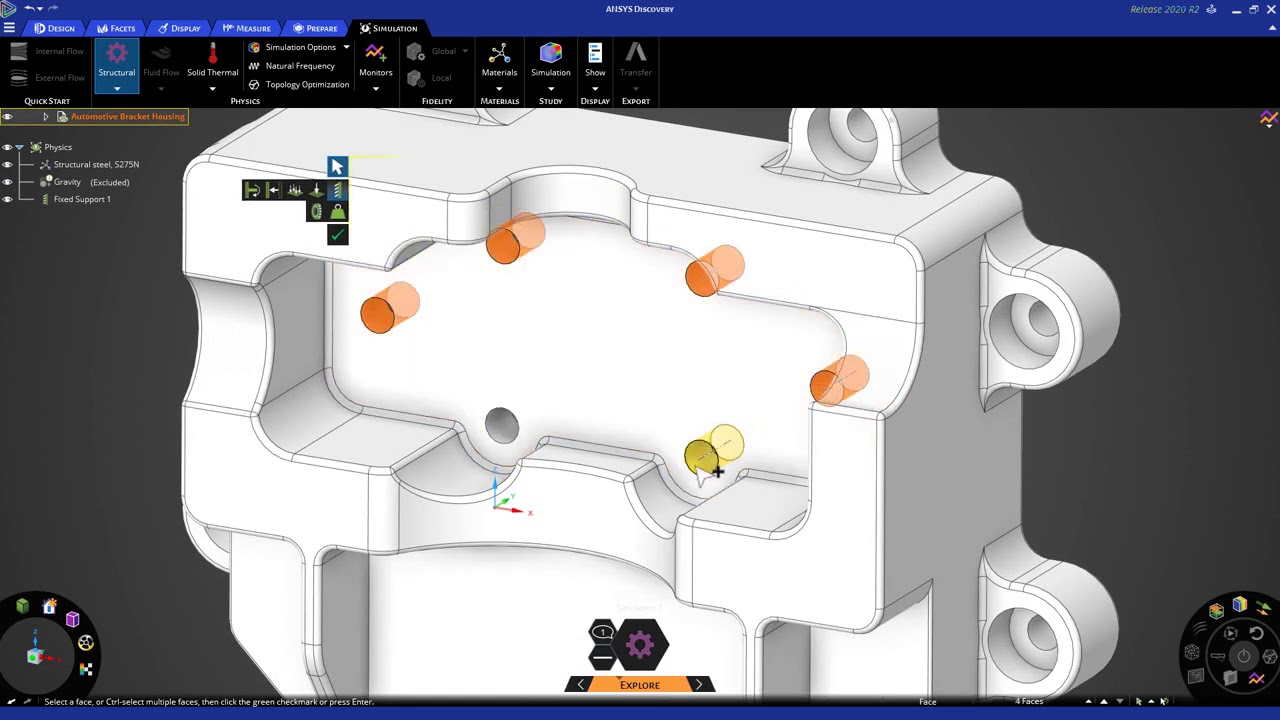Image resolution: width=1280 pixels, height=720 pixels.
Task: Select the arrow cursor tool in the viewport toolbar
Action: click(x=337, y=167)
